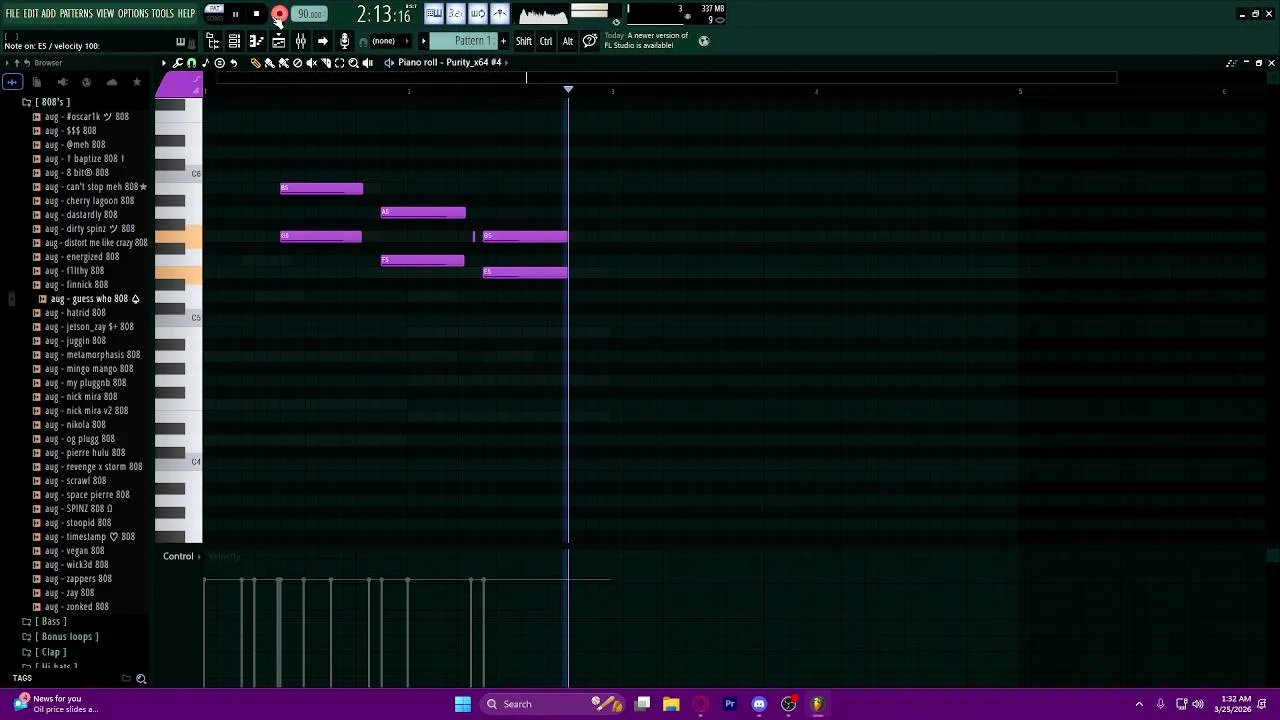Open the piano roll view button
1280x720 pixels.
pyautogui.click(x=256, y=41)
